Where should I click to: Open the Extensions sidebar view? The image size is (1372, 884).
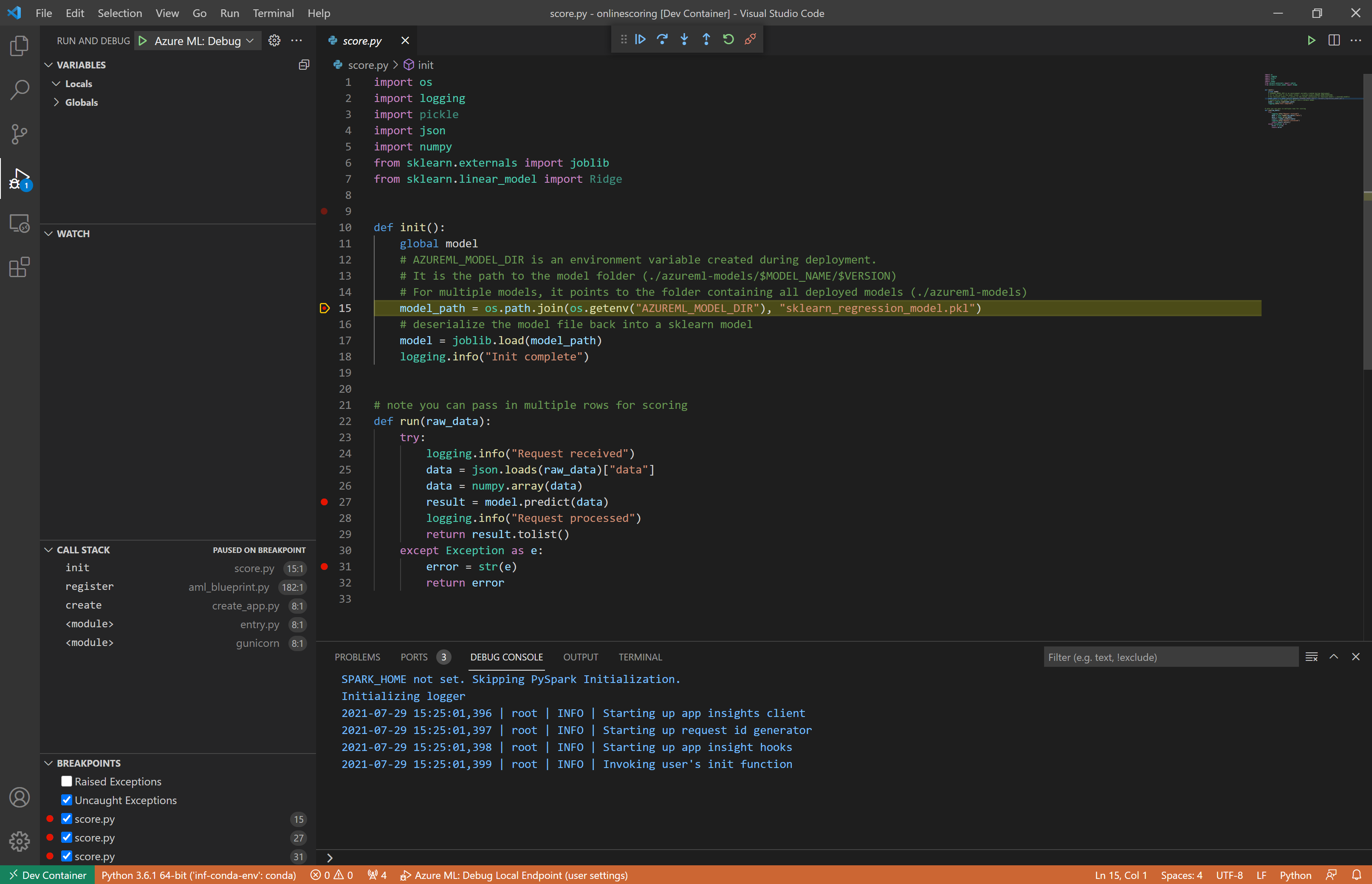pyautogui.click(x=20, y=267)
